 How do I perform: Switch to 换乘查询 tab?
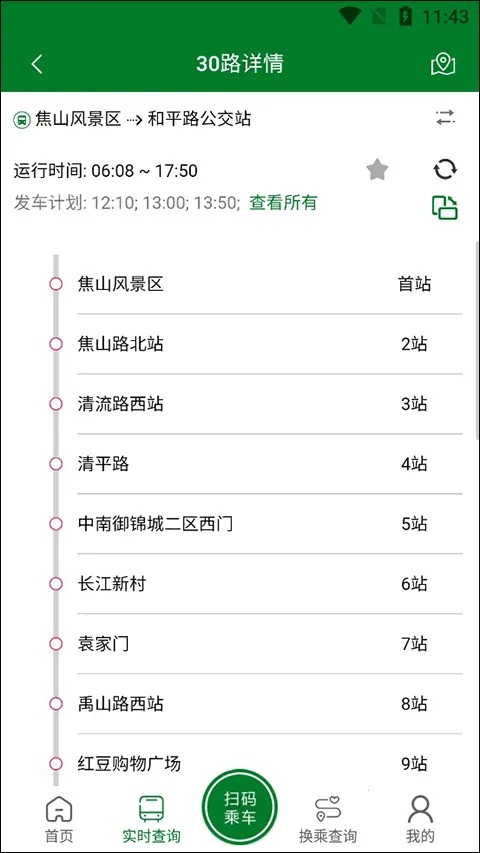[328, 820]
